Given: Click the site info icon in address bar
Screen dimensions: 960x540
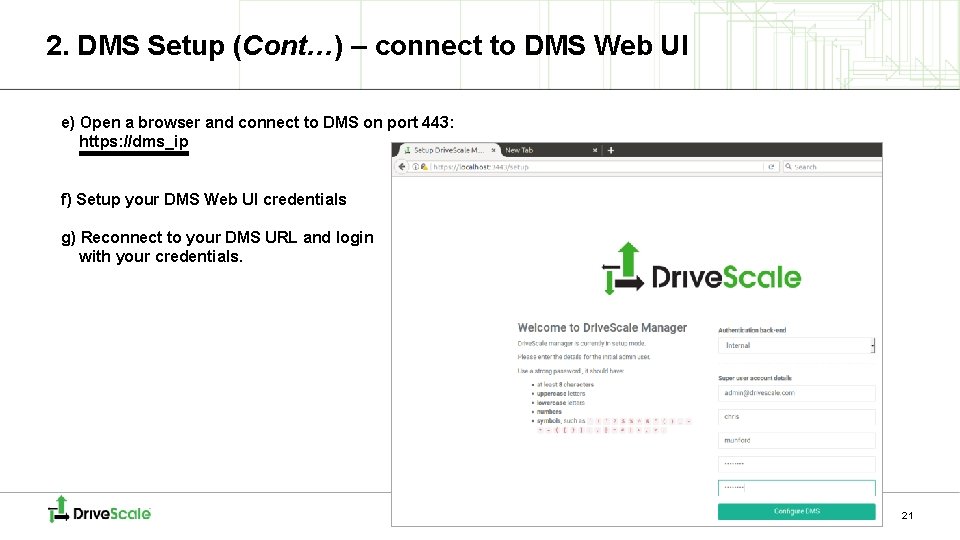Looking at the screenshot, I should point(416,167).
